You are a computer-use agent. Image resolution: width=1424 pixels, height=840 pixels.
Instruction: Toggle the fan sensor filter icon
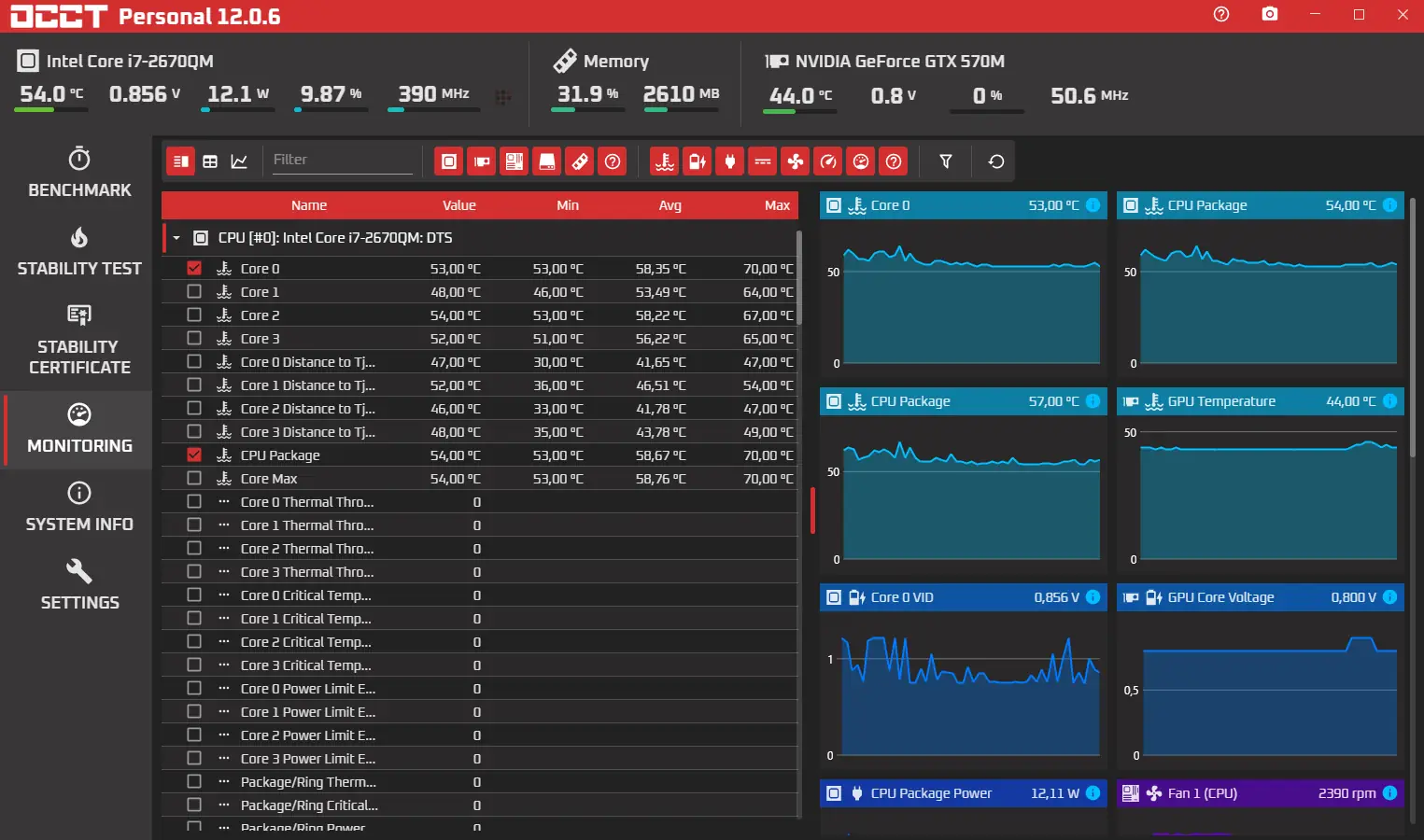(796, 161)
